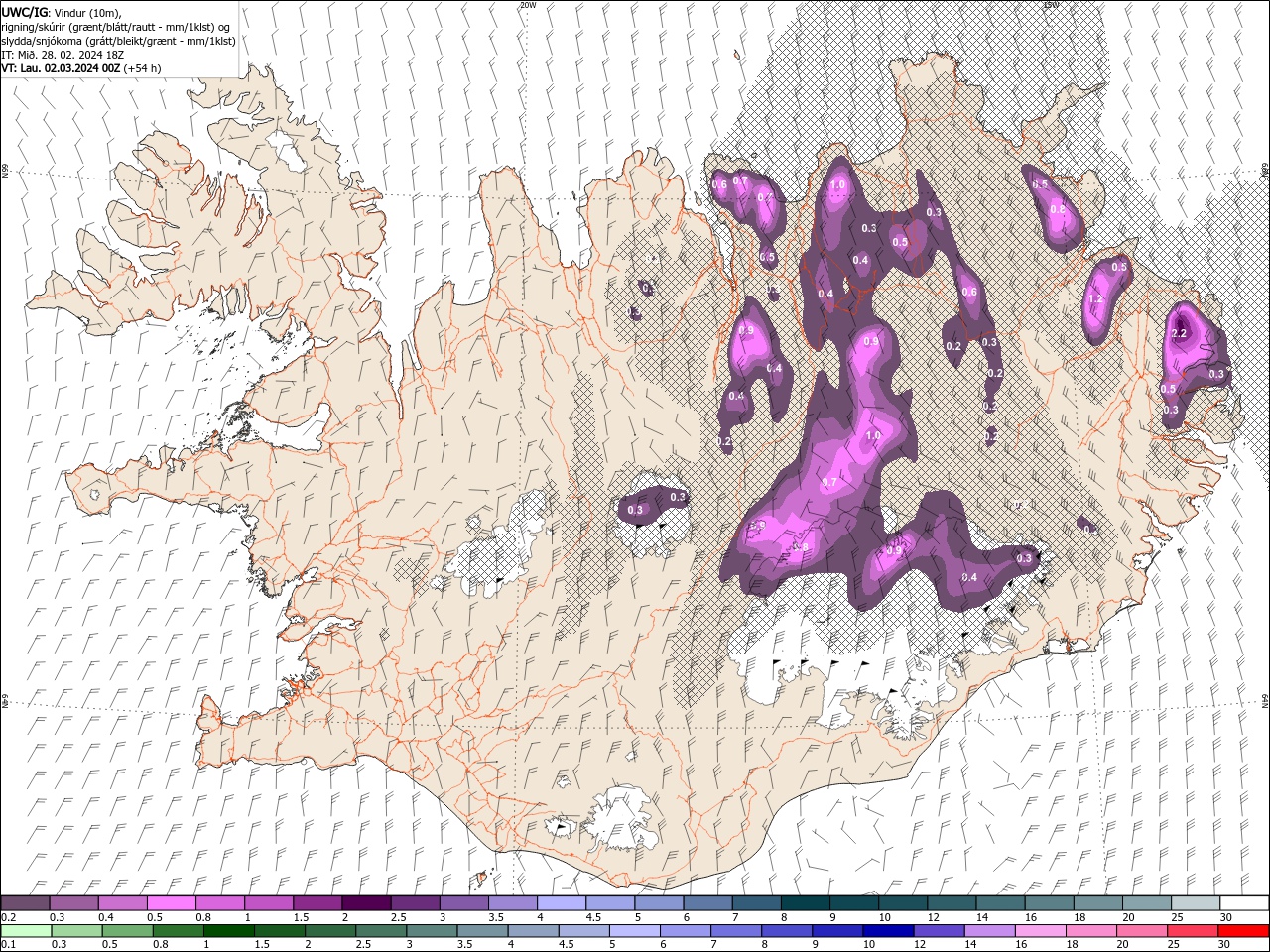
Task: Click the 'rigning/skúrir' header line
Action: (117, 27)
